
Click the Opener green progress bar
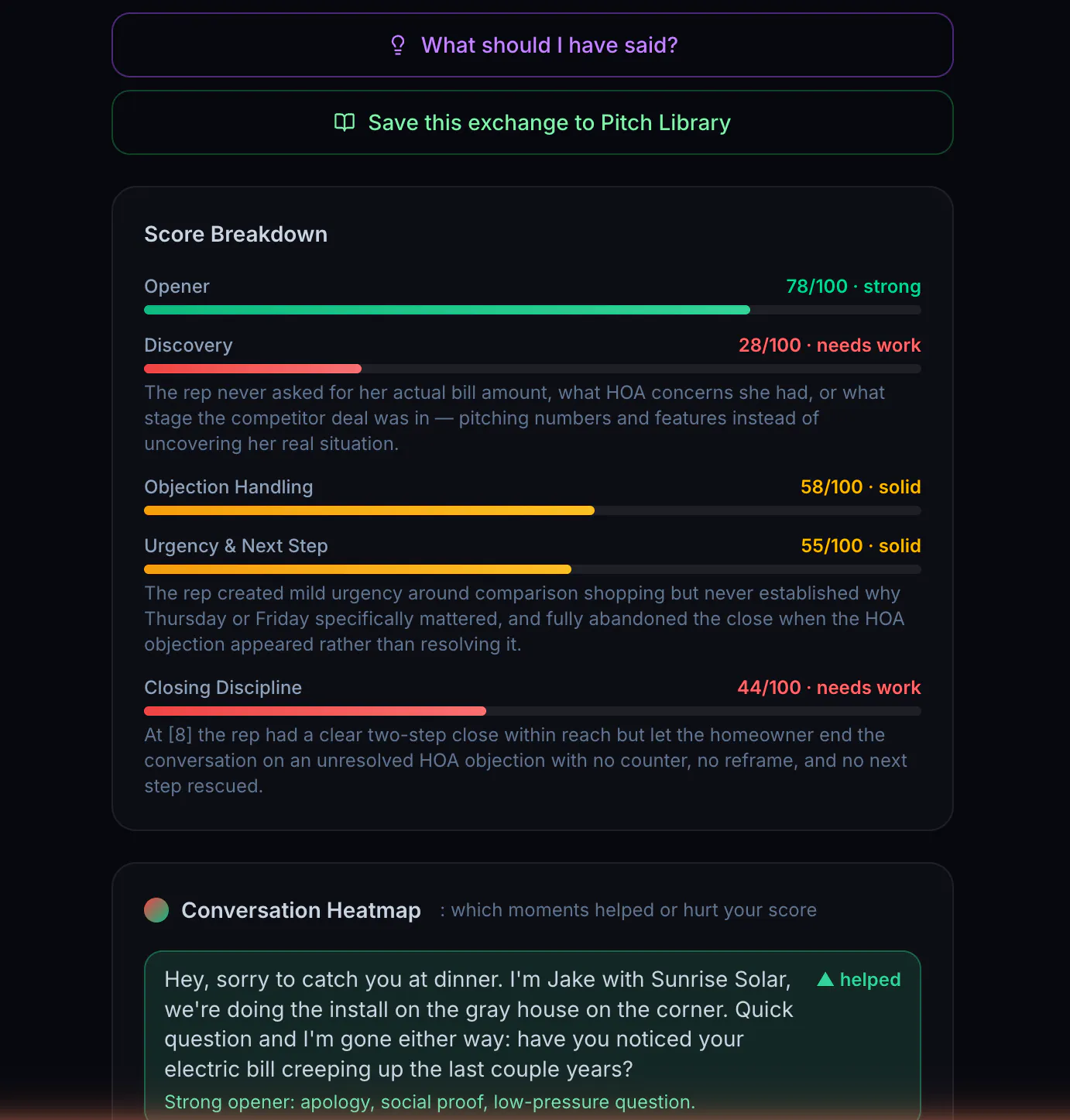(533, 310)
